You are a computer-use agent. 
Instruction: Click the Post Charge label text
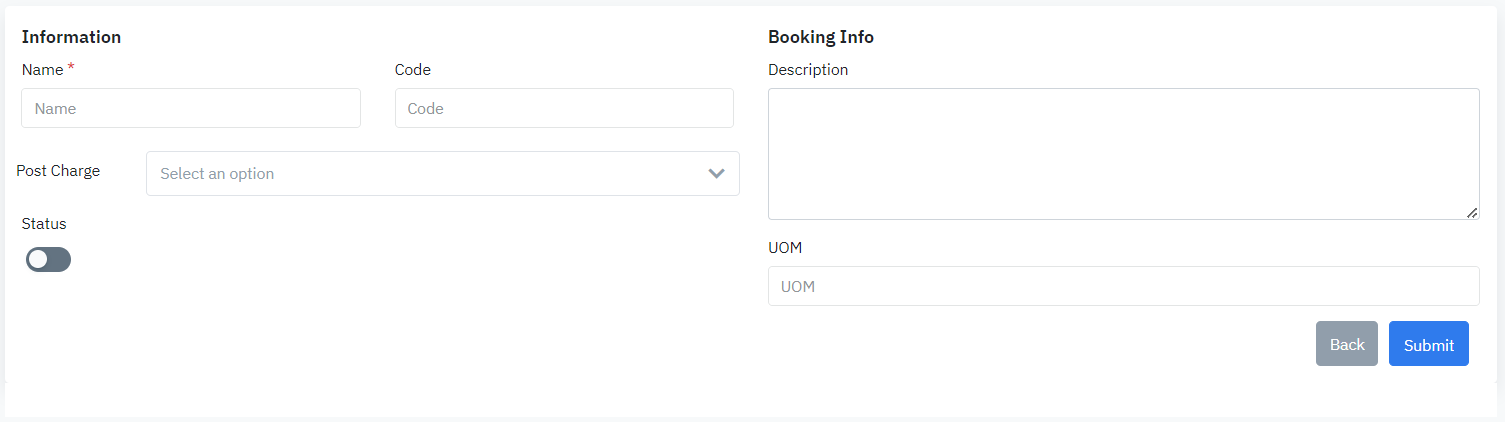point(58,171)
